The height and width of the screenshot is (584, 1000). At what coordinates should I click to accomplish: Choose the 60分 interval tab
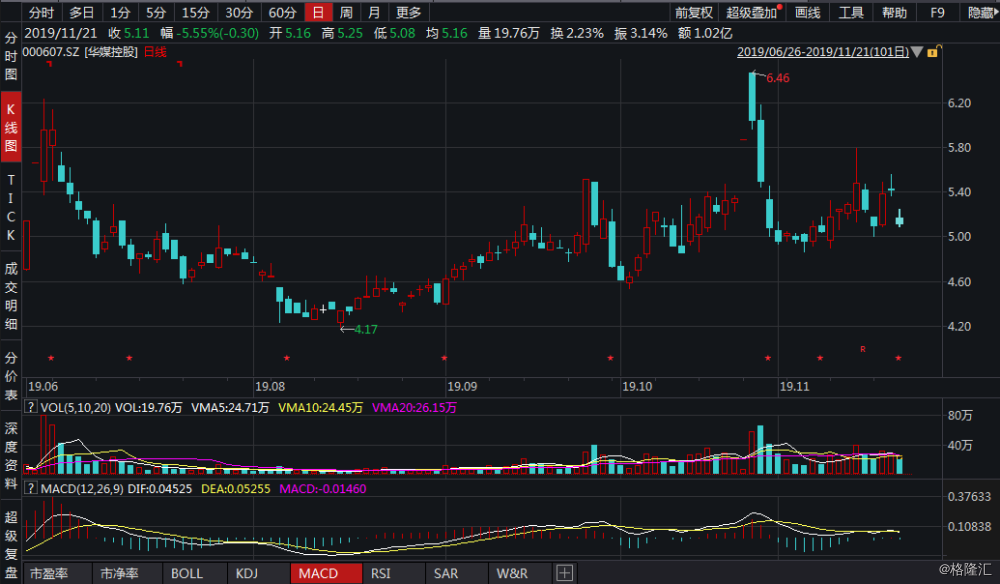(282, 12)
